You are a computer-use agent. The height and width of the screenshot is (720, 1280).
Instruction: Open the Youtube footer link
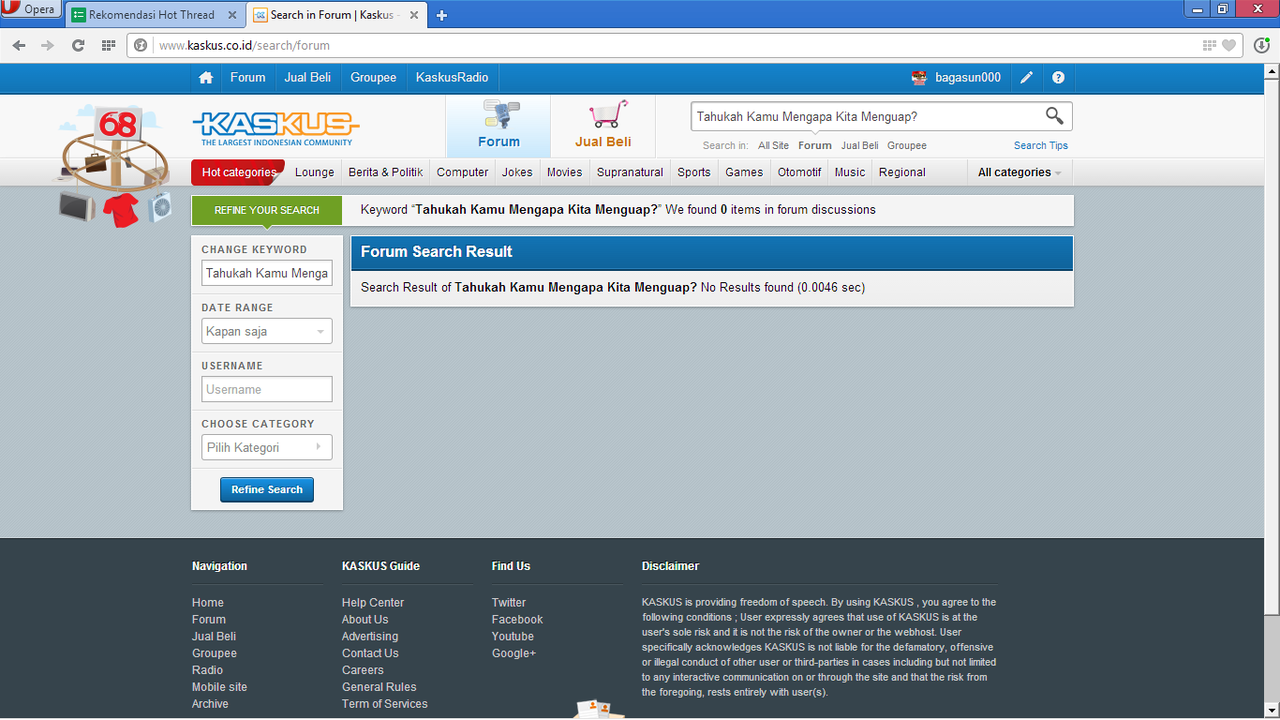click(513, 637)
